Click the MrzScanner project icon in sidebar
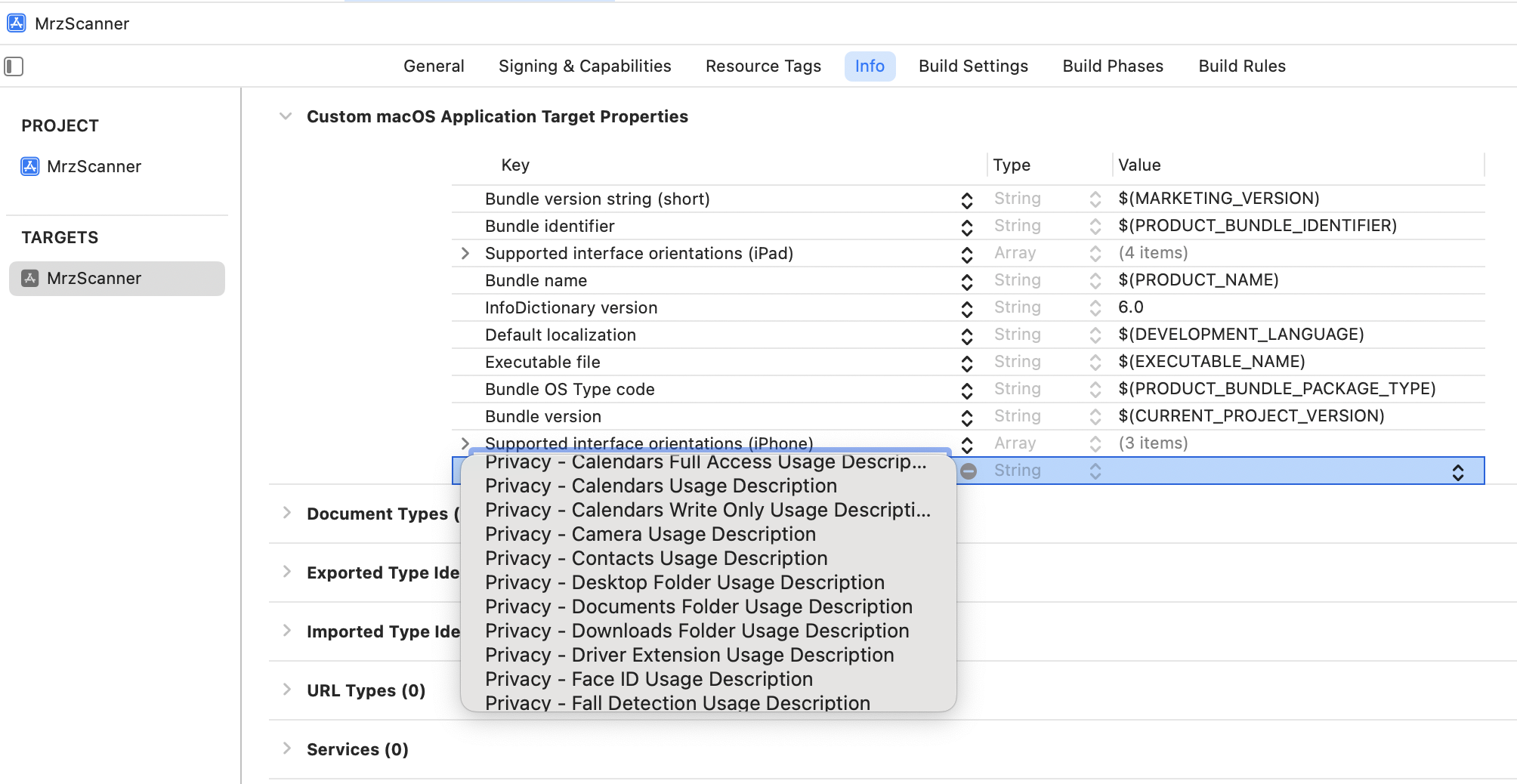Screen dimensions: 1517x784 [30, 166]
